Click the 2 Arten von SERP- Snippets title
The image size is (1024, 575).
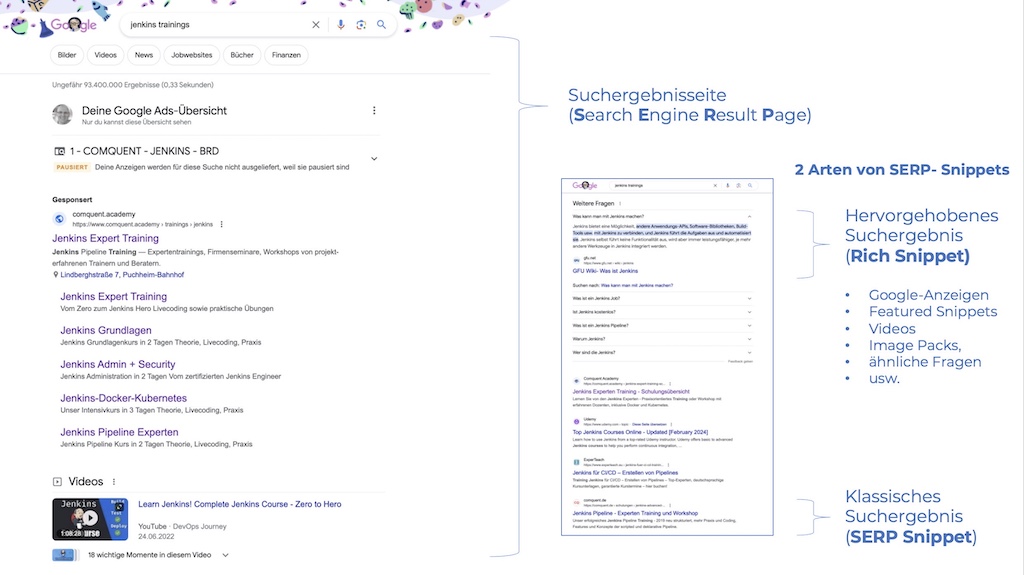pos(902,170)
